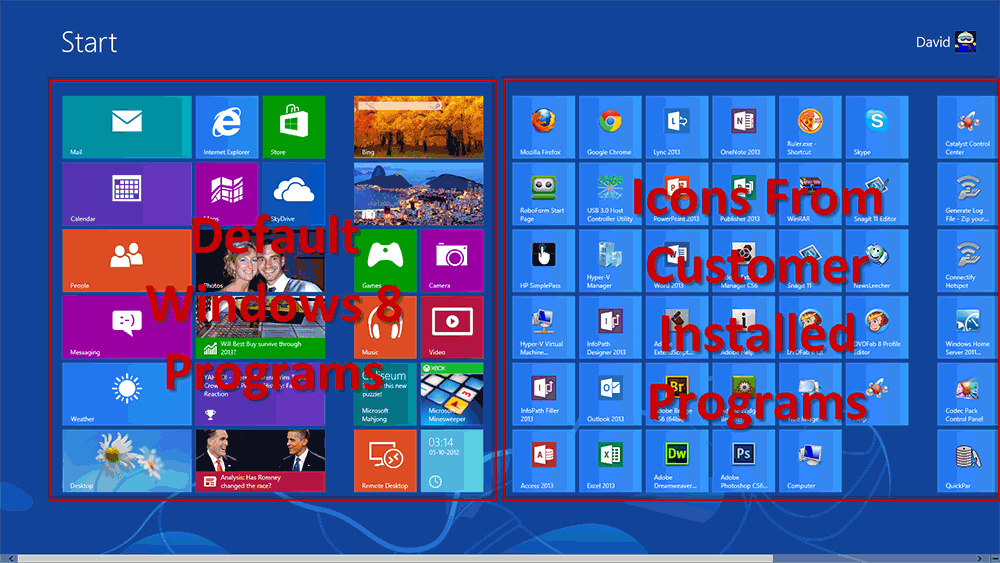This screenshot has width=1000, height=563.
Task: Open the Weather tile
Action: tap(127, 393)
